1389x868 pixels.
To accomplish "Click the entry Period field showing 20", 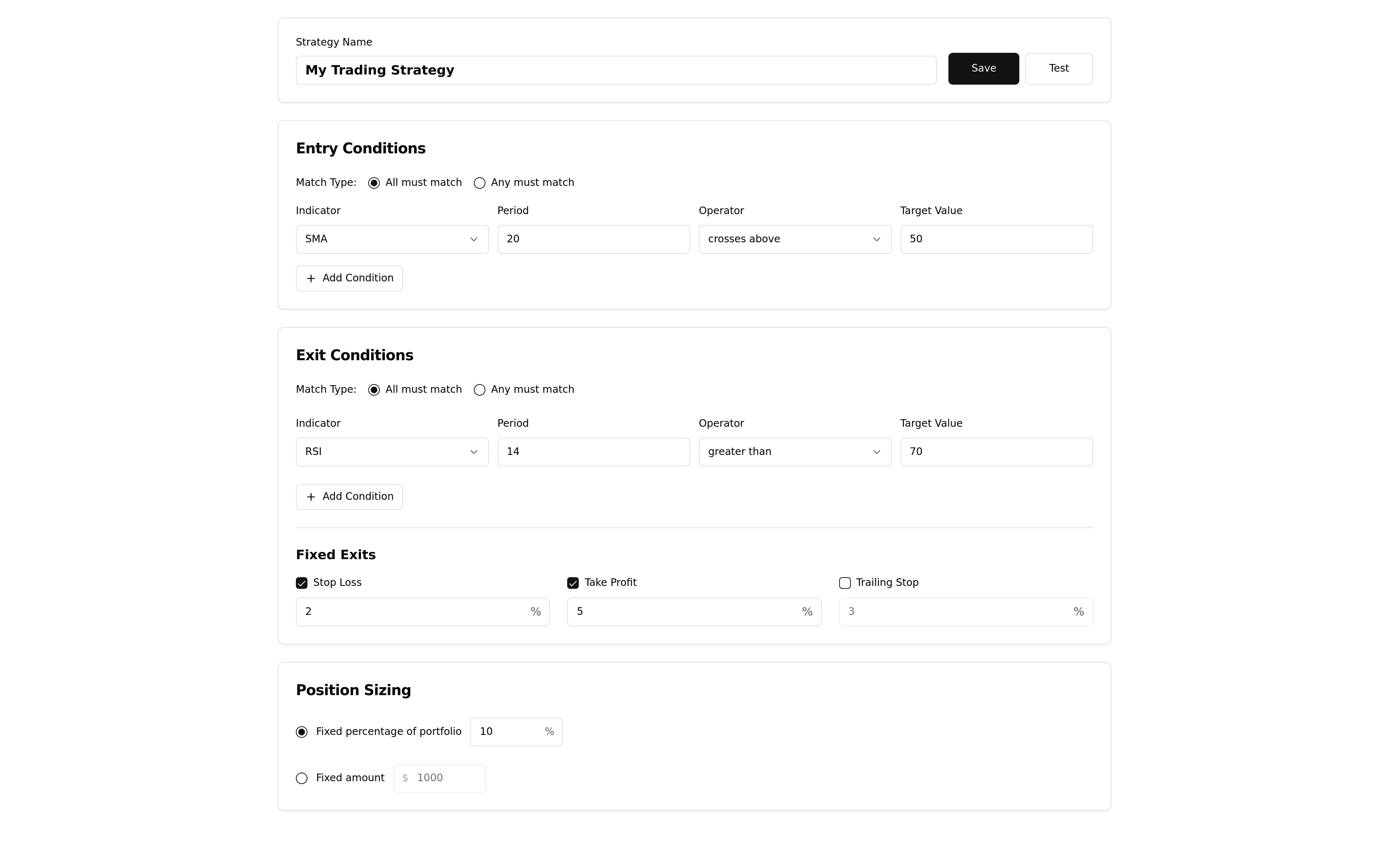I will [x=593, y=239].
